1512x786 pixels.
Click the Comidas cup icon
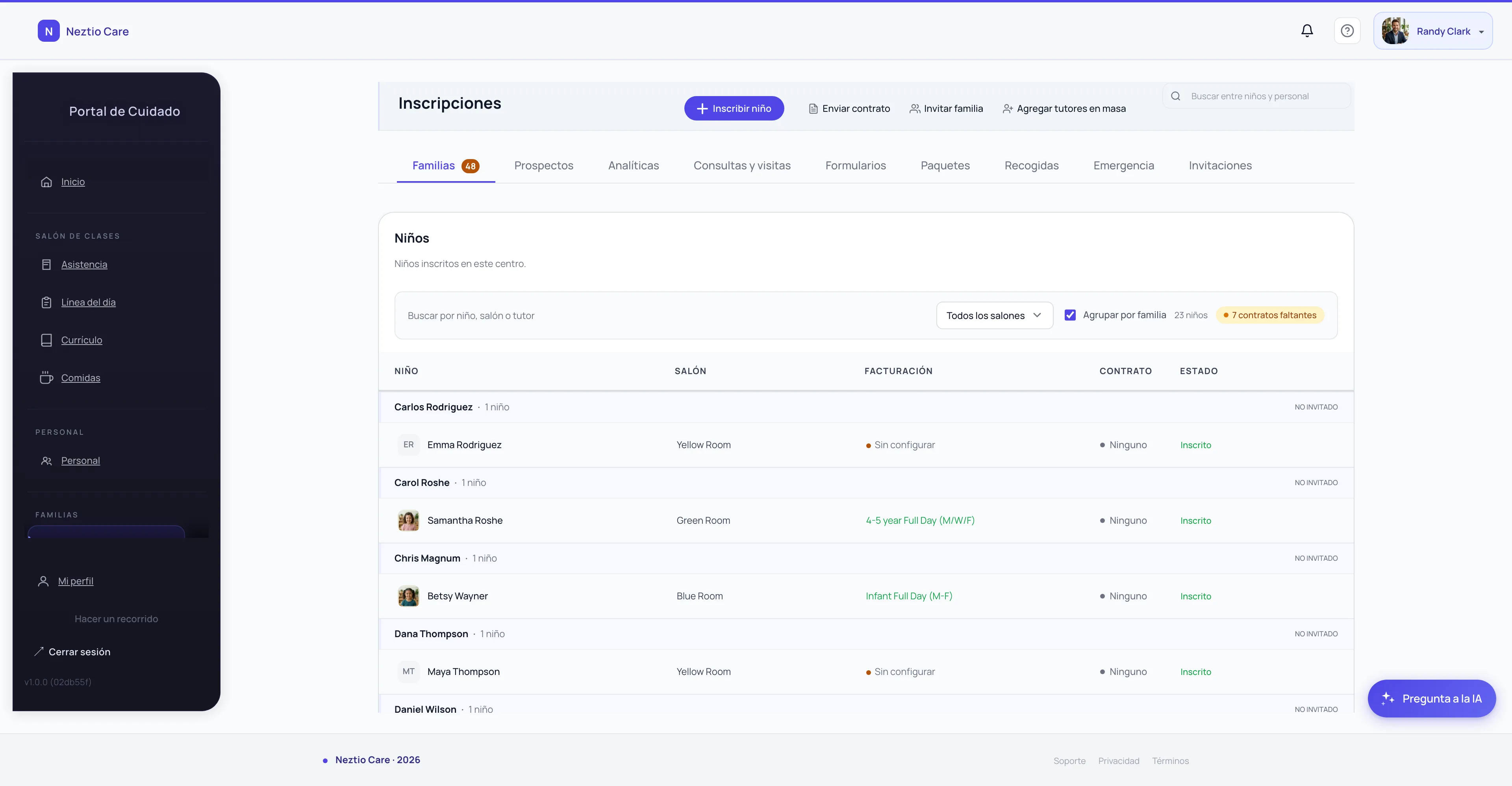click(46, 378)
